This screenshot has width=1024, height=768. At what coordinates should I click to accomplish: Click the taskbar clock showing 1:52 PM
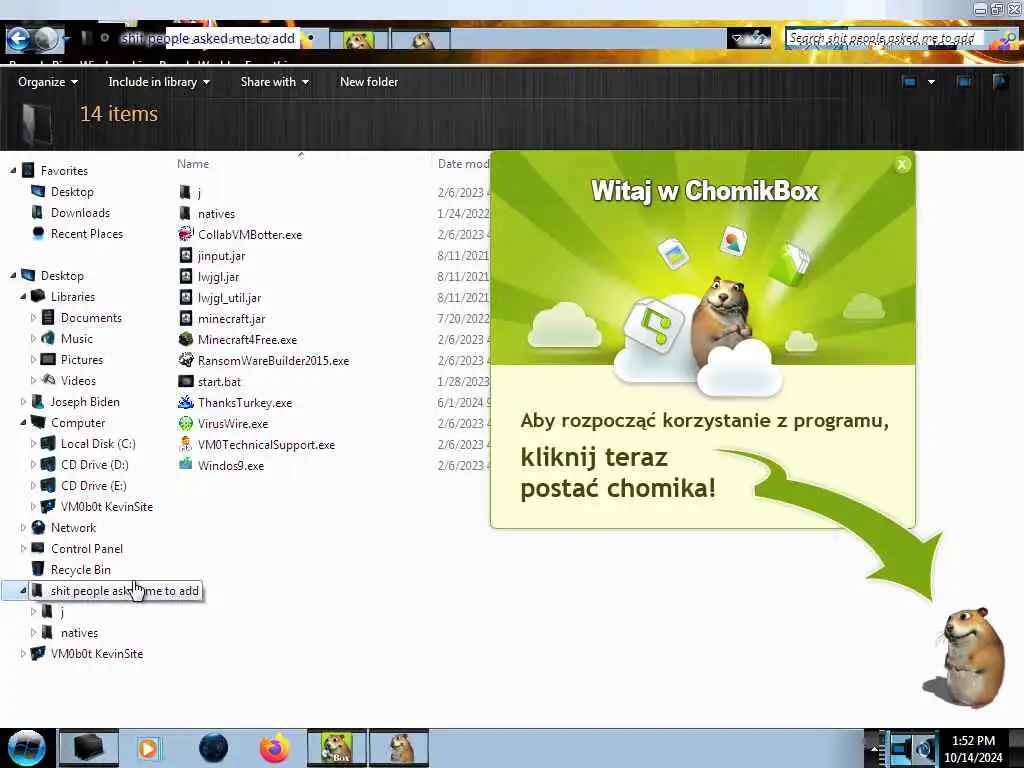[973, 741]
